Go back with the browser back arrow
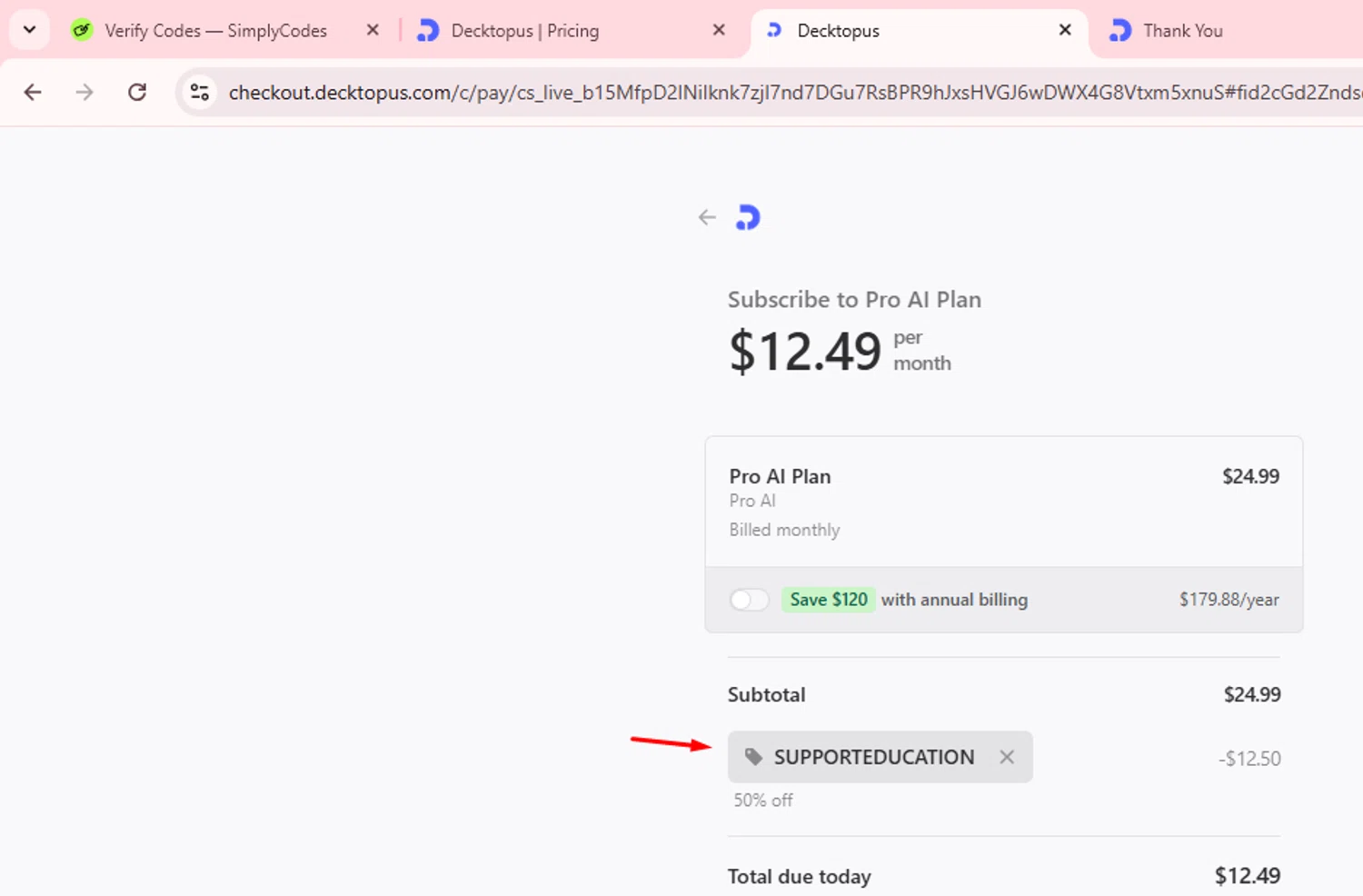Image resolution: width=1363 pixels, height=896 pixels. tap(33, 92)
